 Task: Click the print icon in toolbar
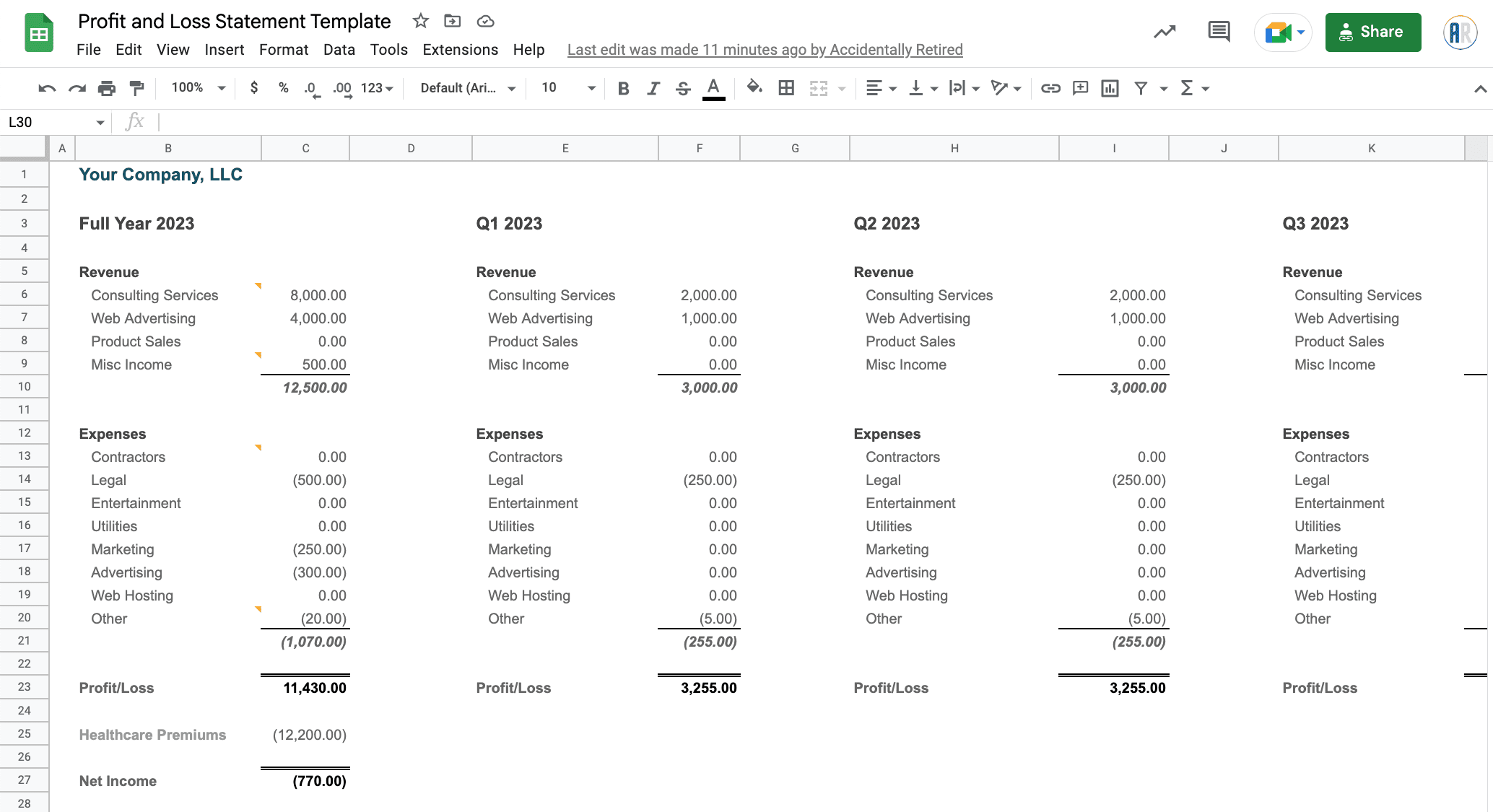point(107,88)
